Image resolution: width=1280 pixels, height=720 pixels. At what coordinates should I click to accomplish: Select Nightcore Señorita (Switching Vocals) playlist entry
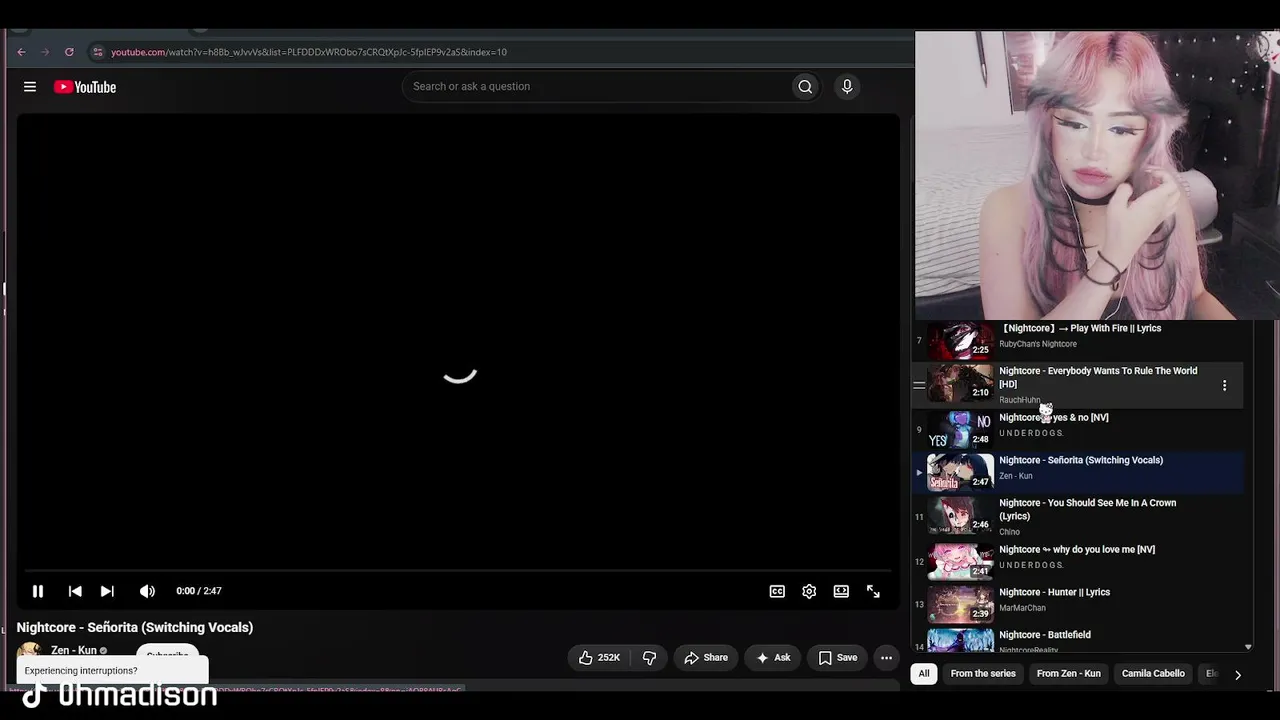point(1080,472)
